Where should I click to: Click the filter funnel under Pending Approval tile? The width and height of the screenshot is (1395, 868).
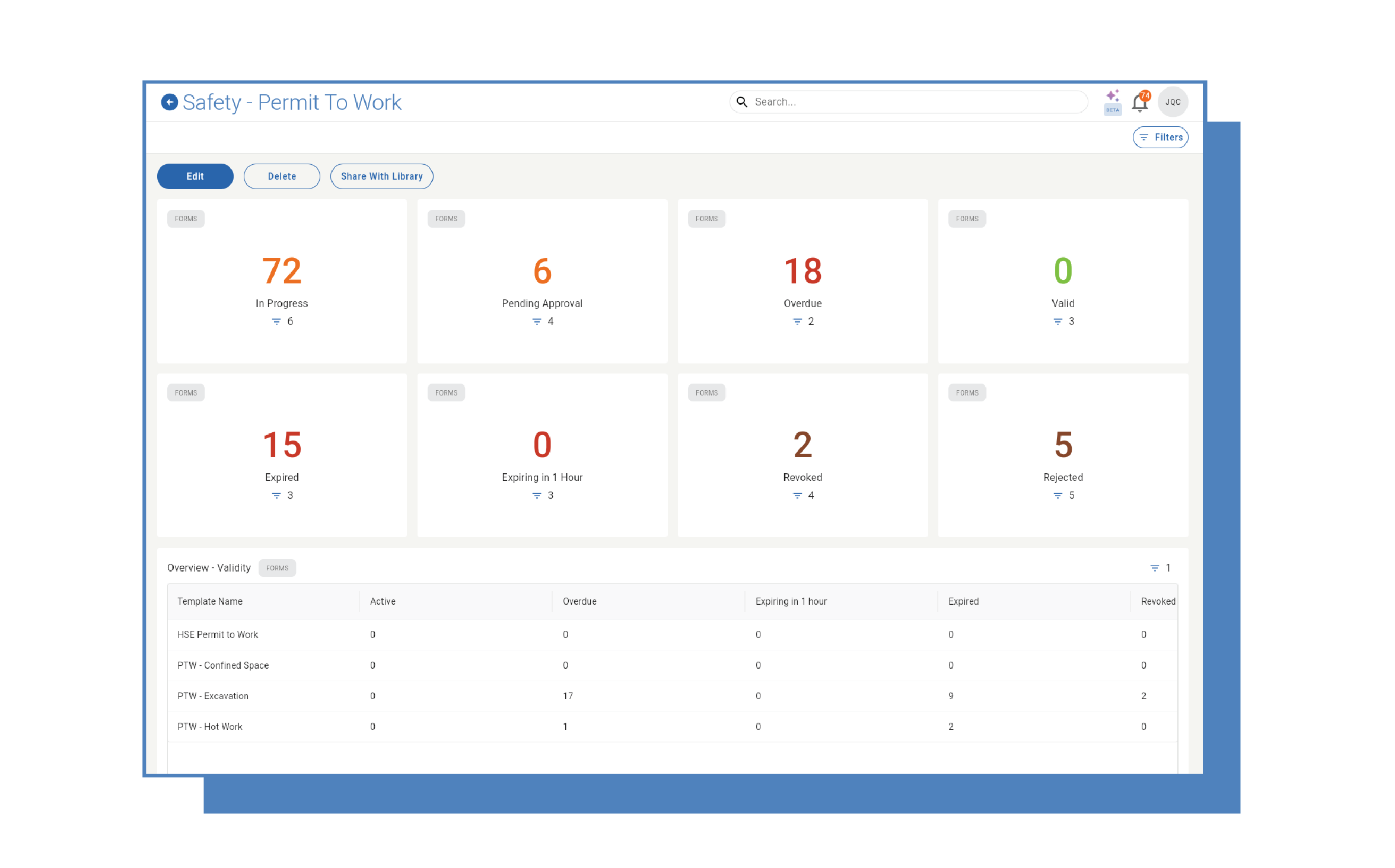click(x=537, y=321)
